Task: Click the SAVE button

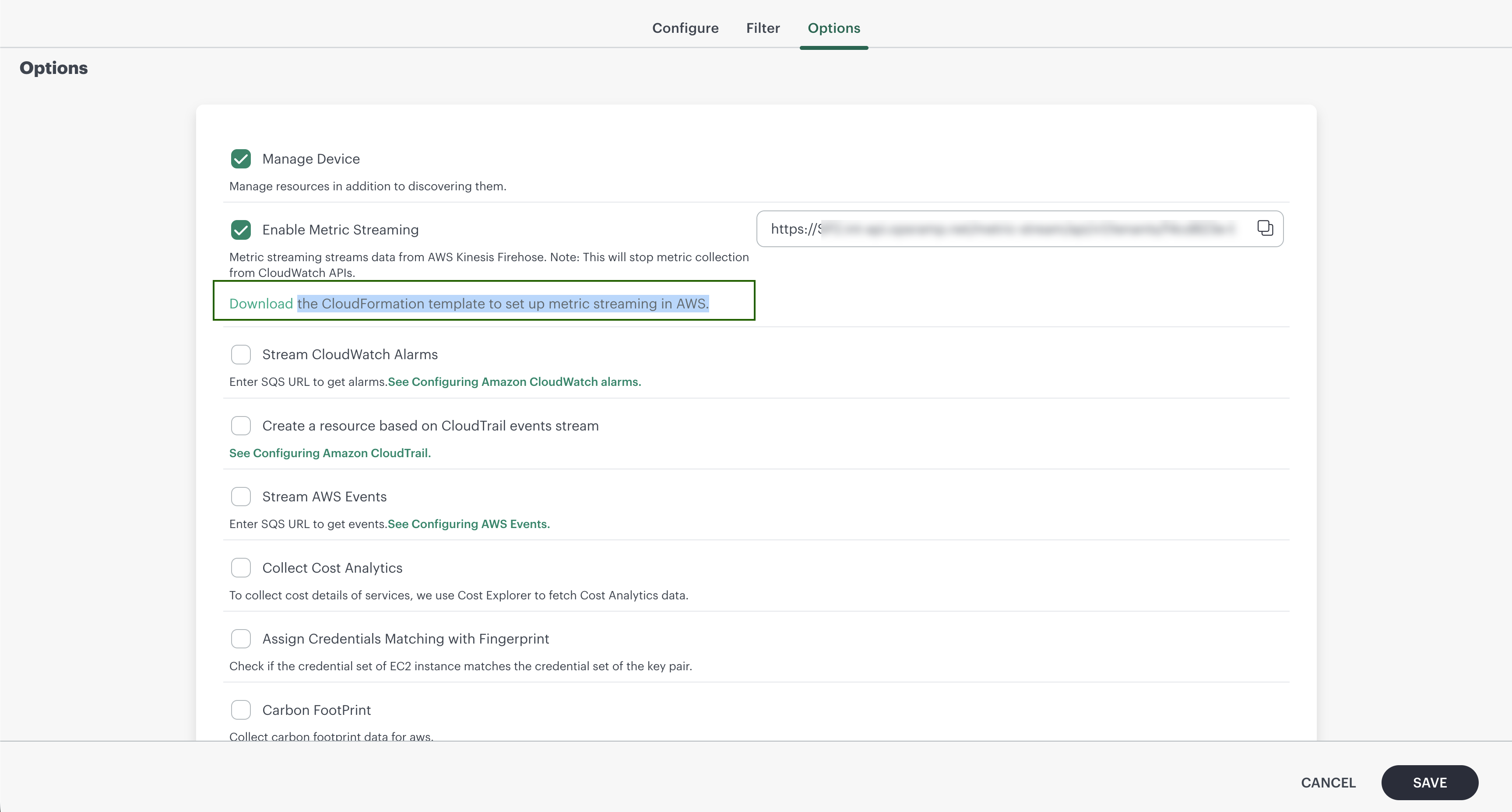Action: pos(1429,783)
